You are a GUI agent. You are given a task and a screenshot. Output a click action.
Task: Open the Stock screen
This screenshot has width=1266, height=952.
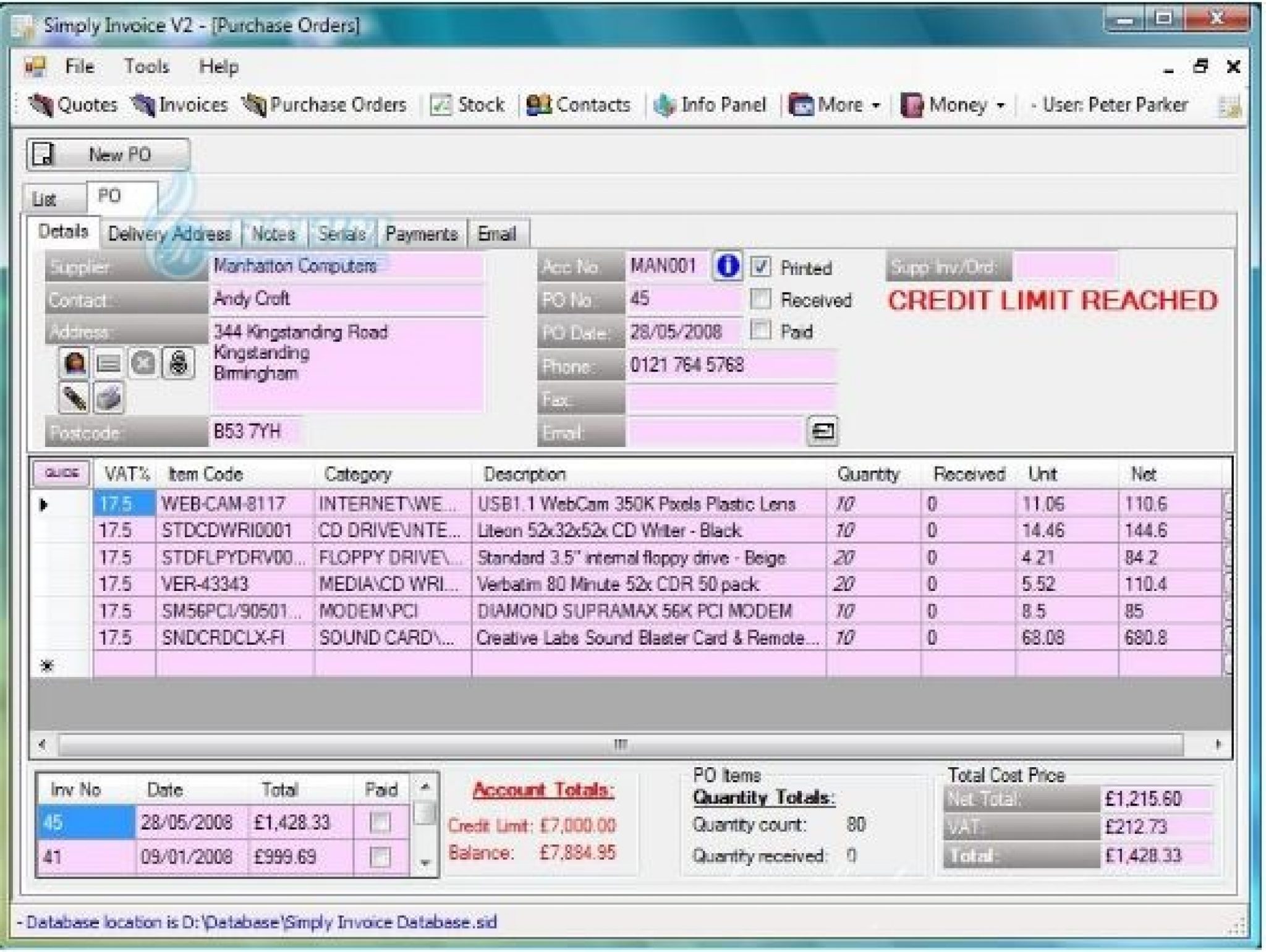tap(468, 104)
